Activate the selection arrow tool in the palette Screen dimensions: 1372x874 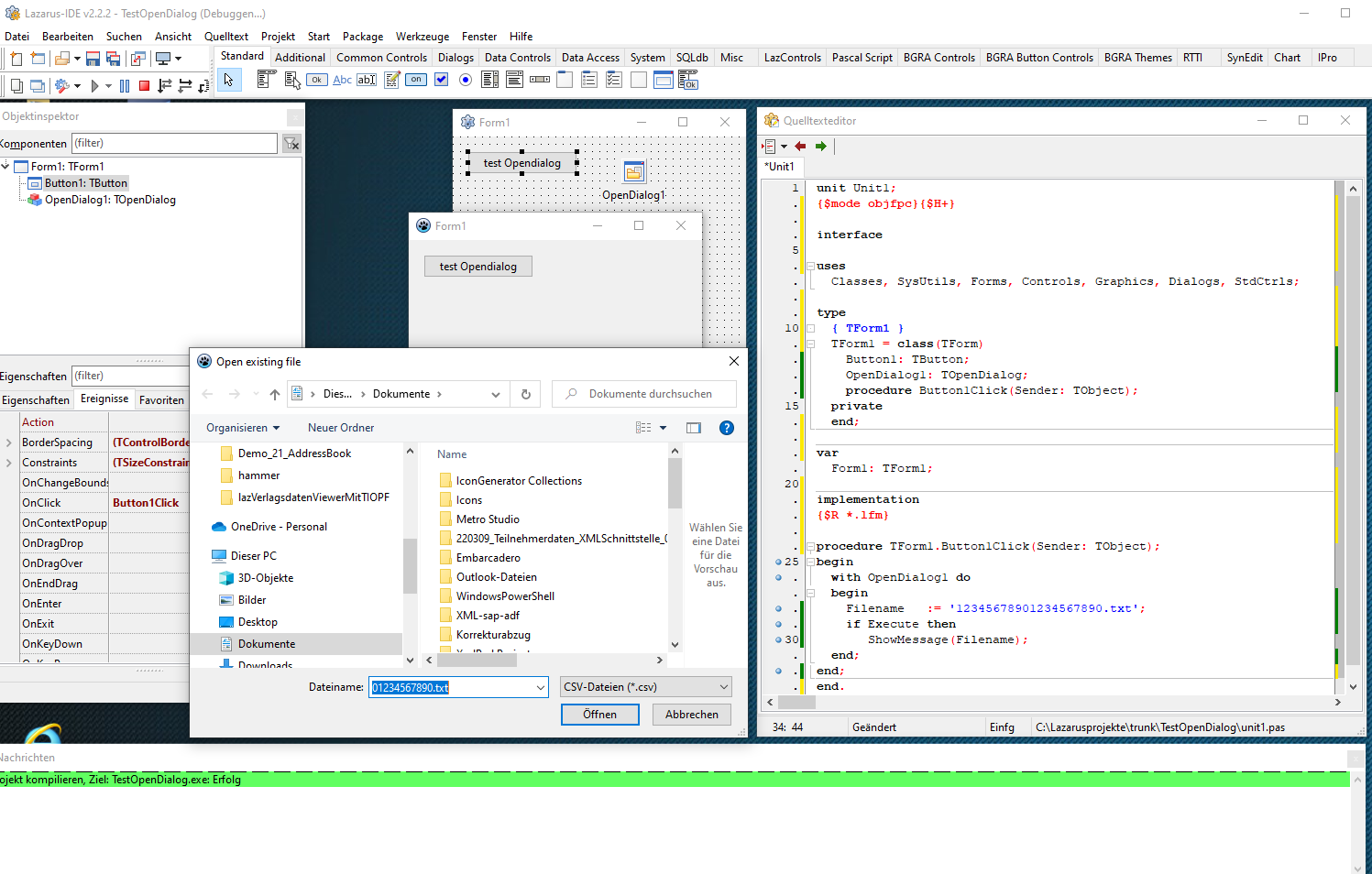point(229,80)
